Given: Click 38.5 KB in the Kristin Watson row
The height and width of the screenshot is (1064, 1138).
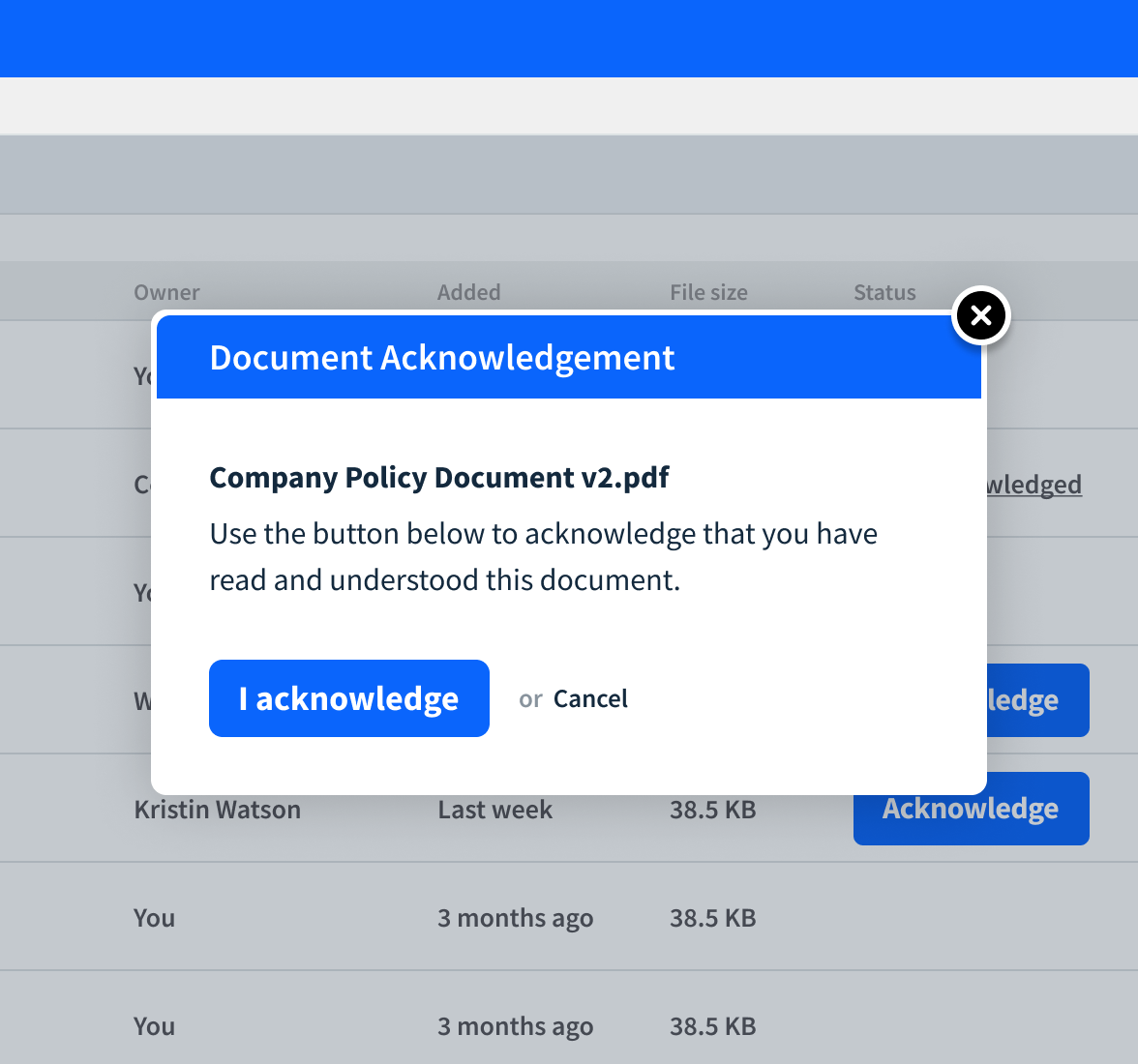Looking at the screenshot, I should [x=713, y=810].
